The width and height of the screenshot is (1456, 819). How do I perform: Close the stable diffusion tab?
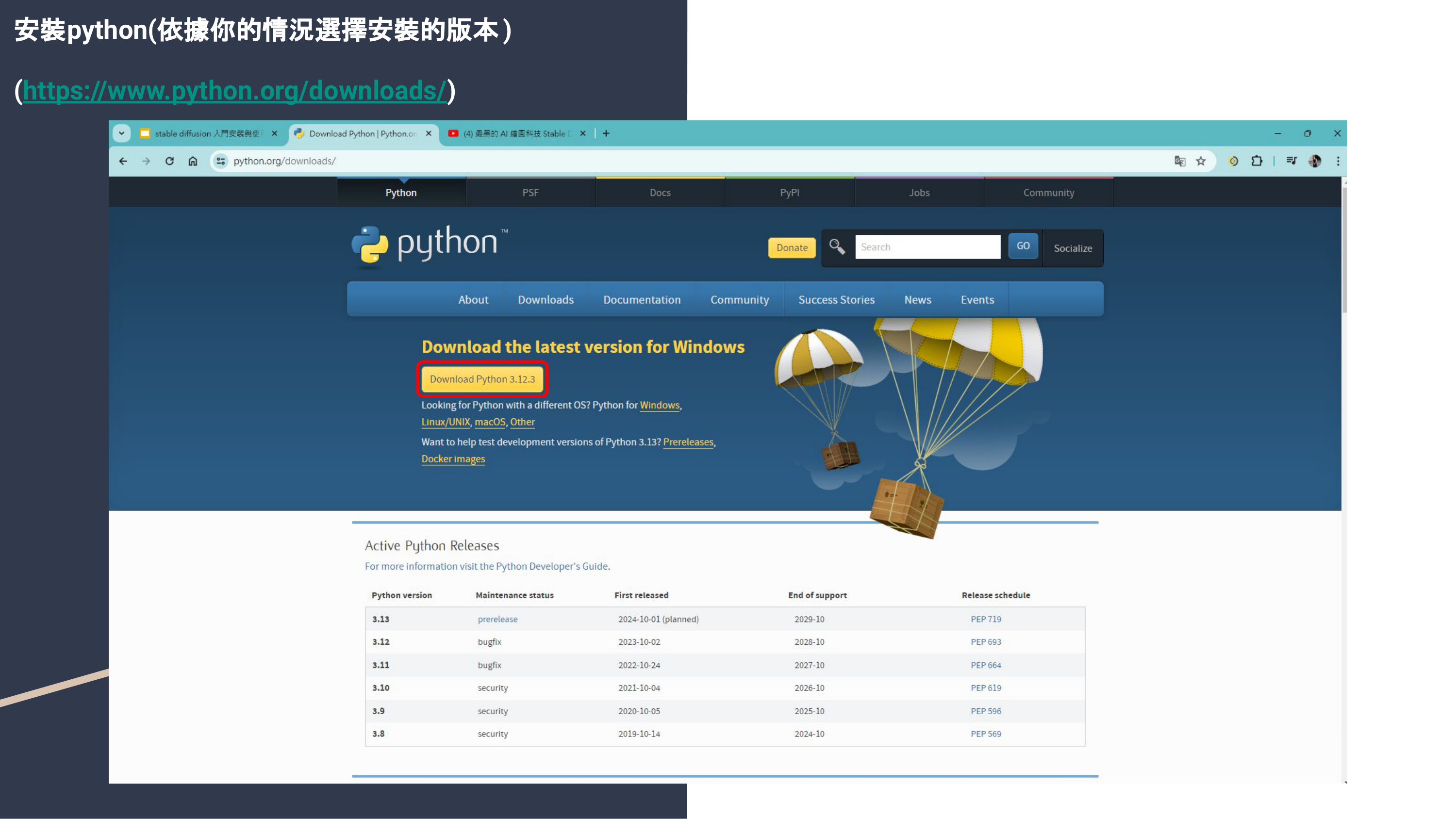click(x=275, y=133)
